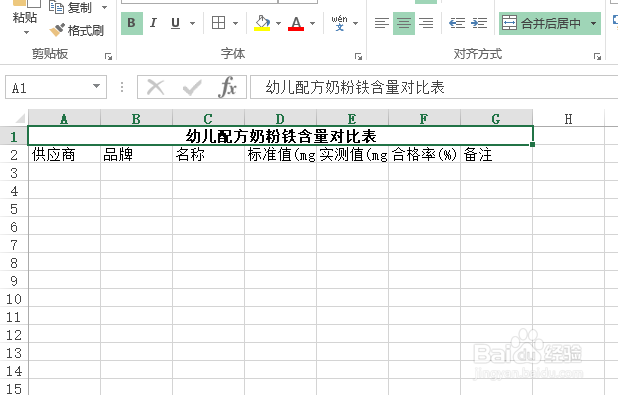Open borders dropdown arrow
The image size is (618, 395).
[235, 23]
